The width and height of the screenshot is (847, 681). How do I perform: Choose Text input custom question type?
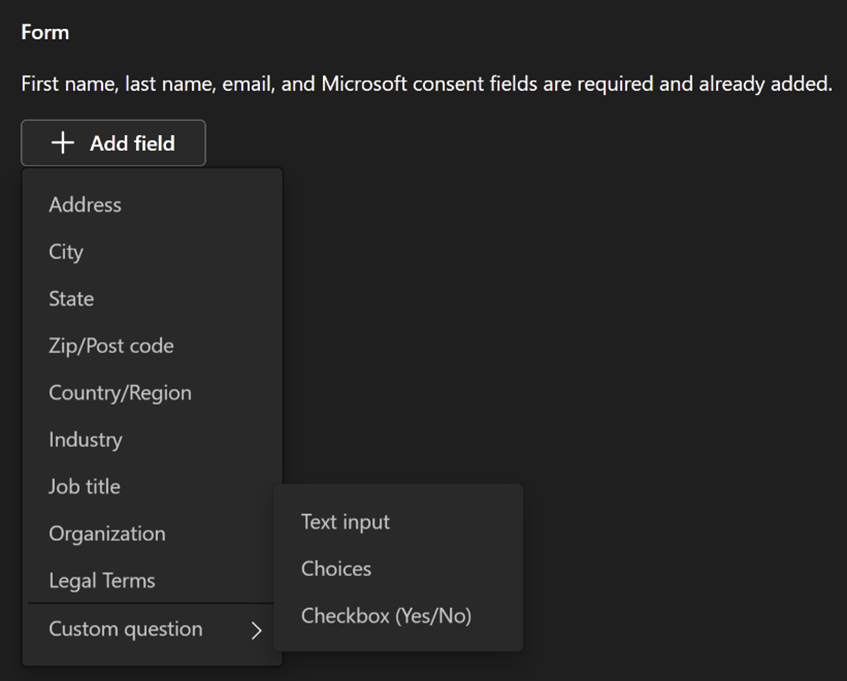tap(345, 522)
